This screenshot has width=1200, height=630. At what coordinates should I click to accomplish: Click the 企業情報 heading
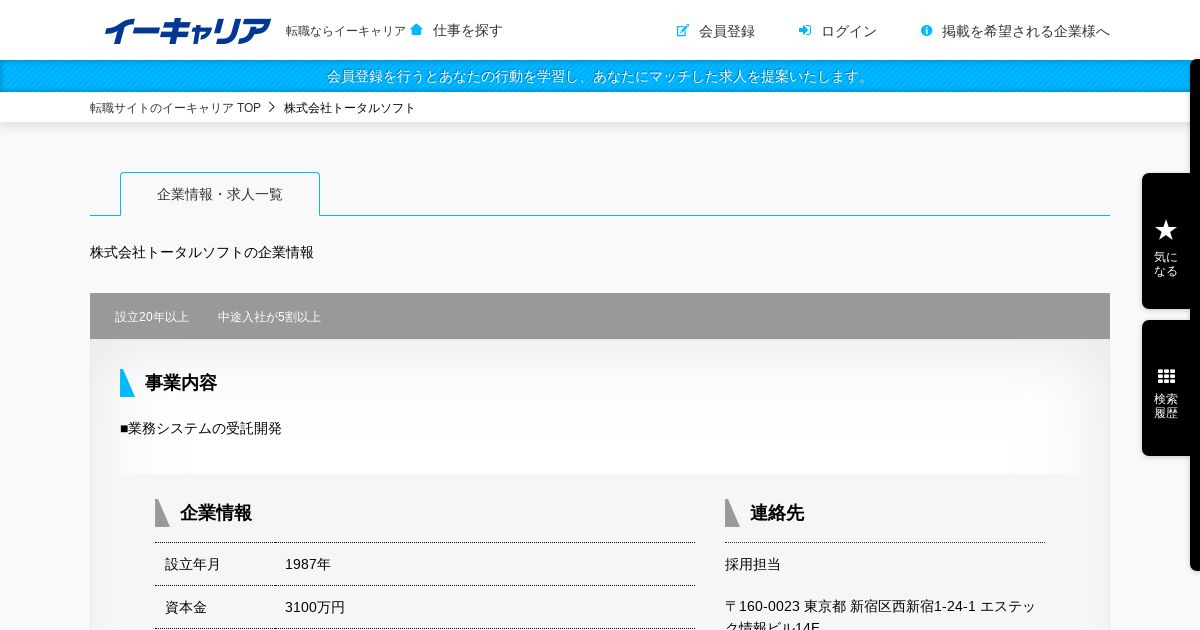coord(216,513)
